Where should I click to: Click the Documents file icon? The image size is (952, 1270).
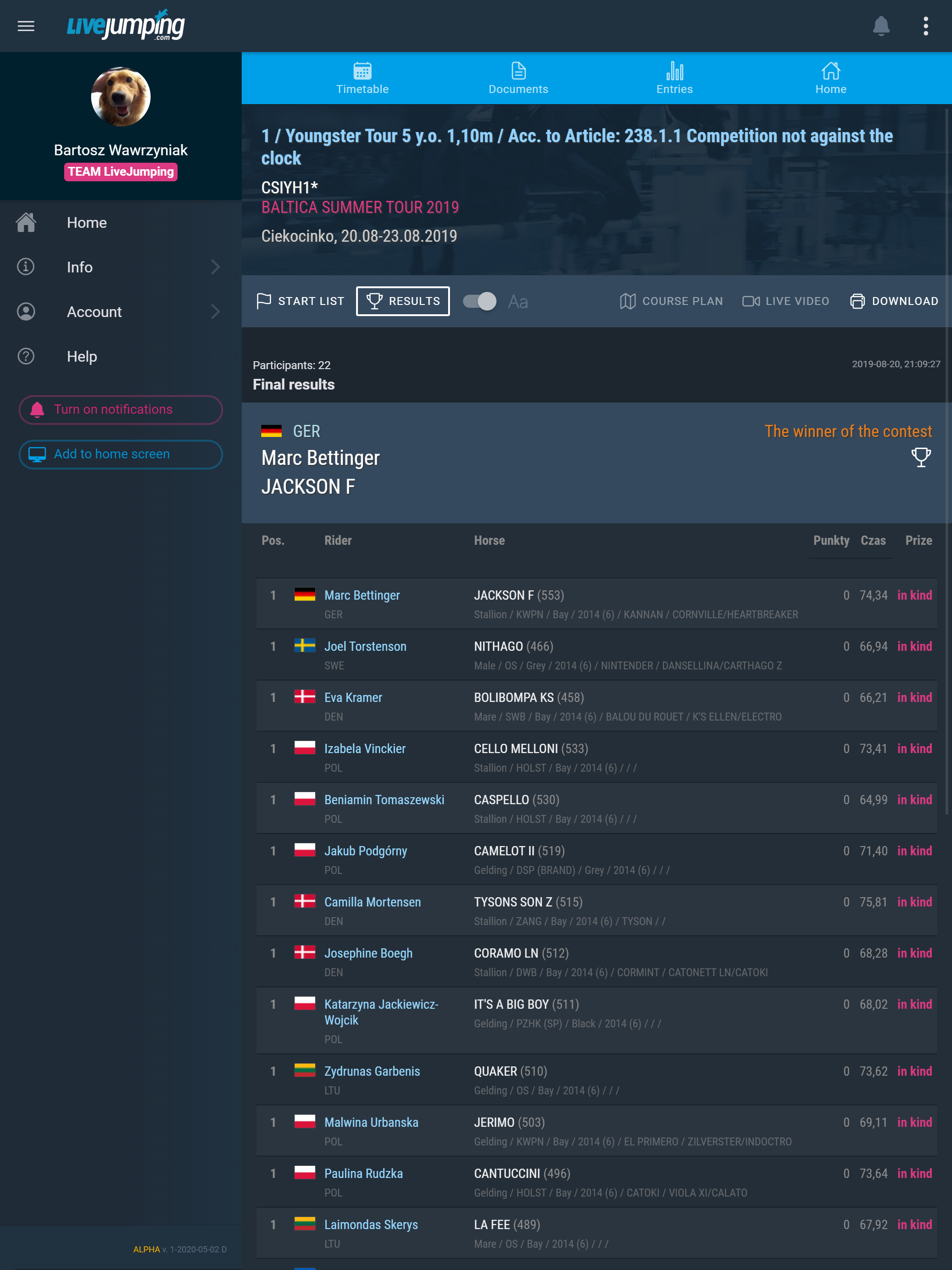click(x=518, y=71)
